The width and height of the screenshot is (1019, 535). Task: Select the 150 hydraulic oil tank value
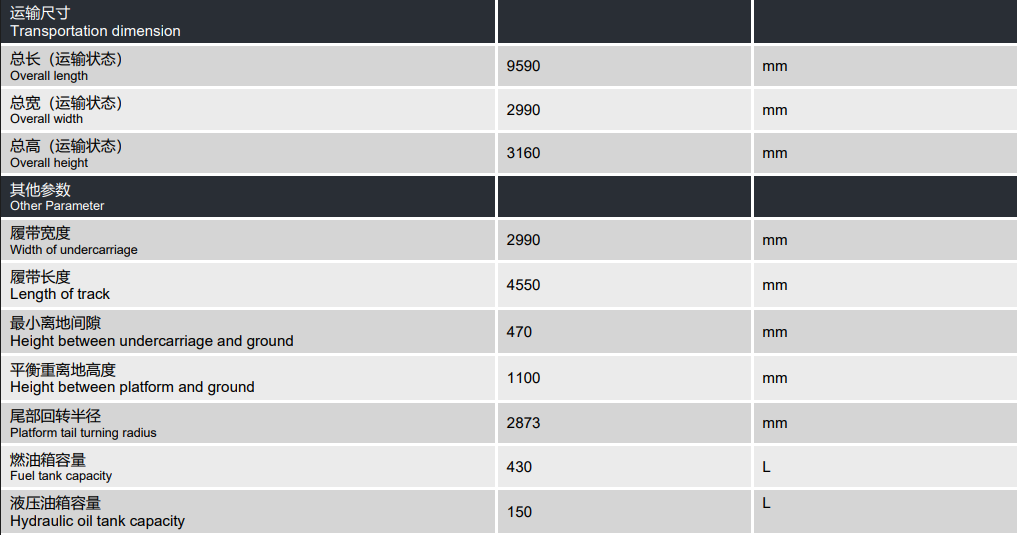[x=519, y=512]
